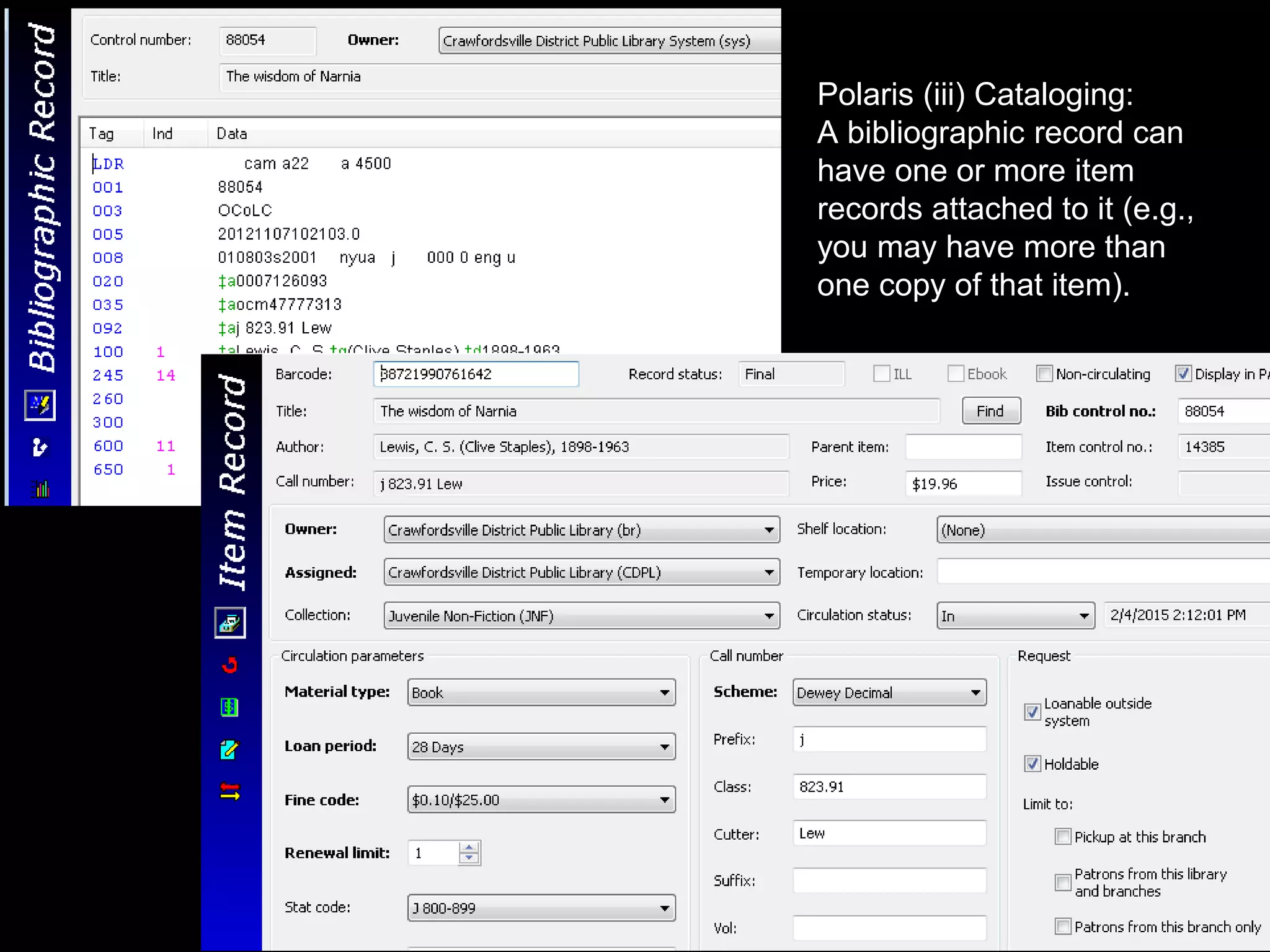Image resolution: width=1270 pixels, height=952 pixels.
Task: Click the Class field with 823.91
Action: tap(890, 787)
